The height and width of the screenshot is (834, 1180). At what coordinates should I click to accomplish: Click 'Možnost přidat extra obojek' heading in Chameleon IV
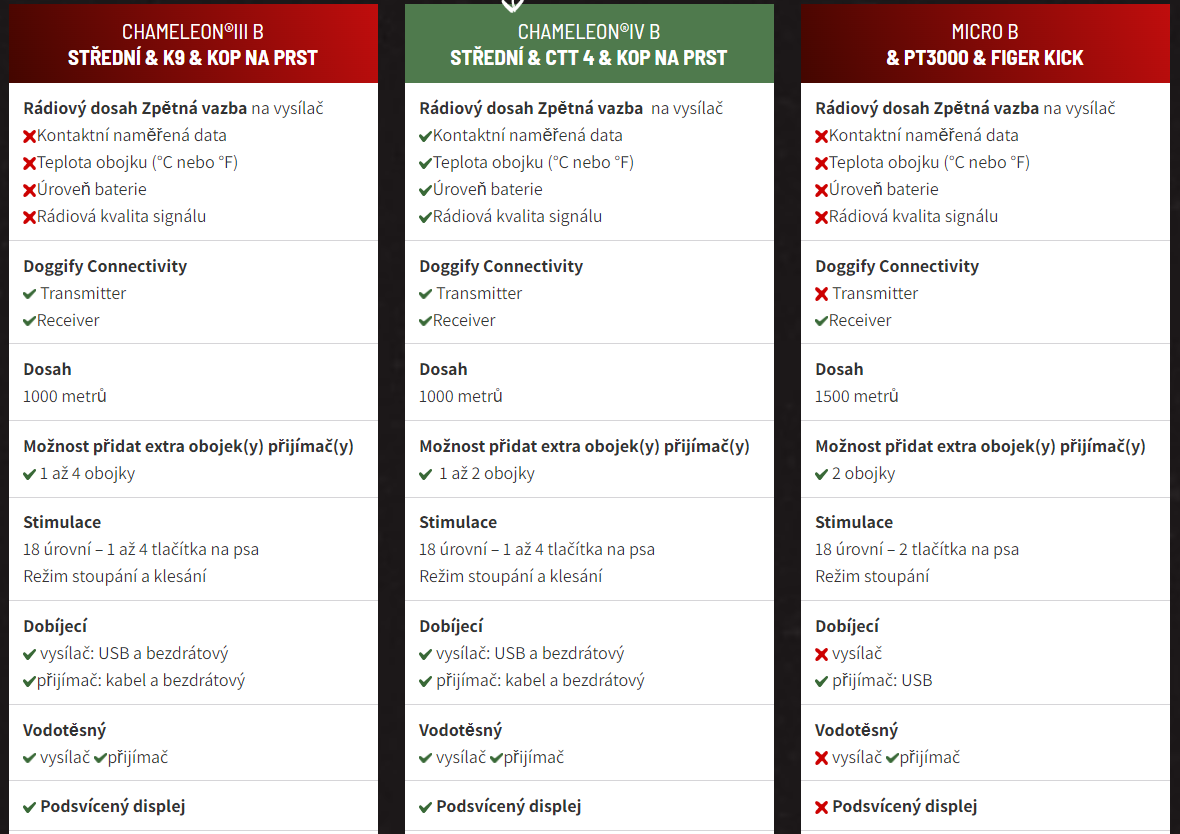point(584,446)
